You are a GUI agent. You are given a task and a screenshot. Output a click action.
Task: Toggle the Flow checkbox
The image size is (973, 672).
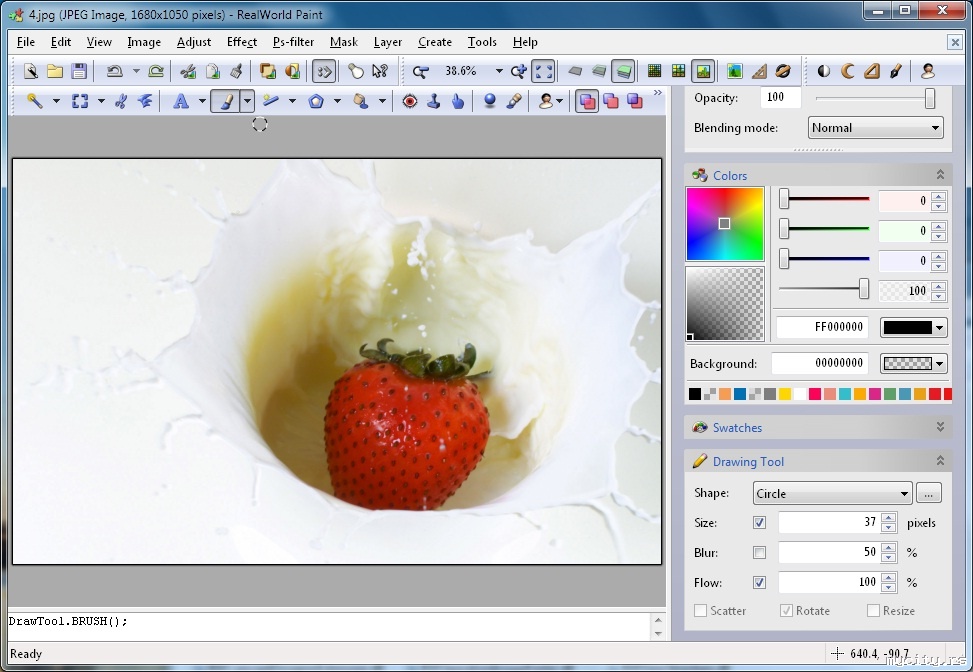pos(759,583)
